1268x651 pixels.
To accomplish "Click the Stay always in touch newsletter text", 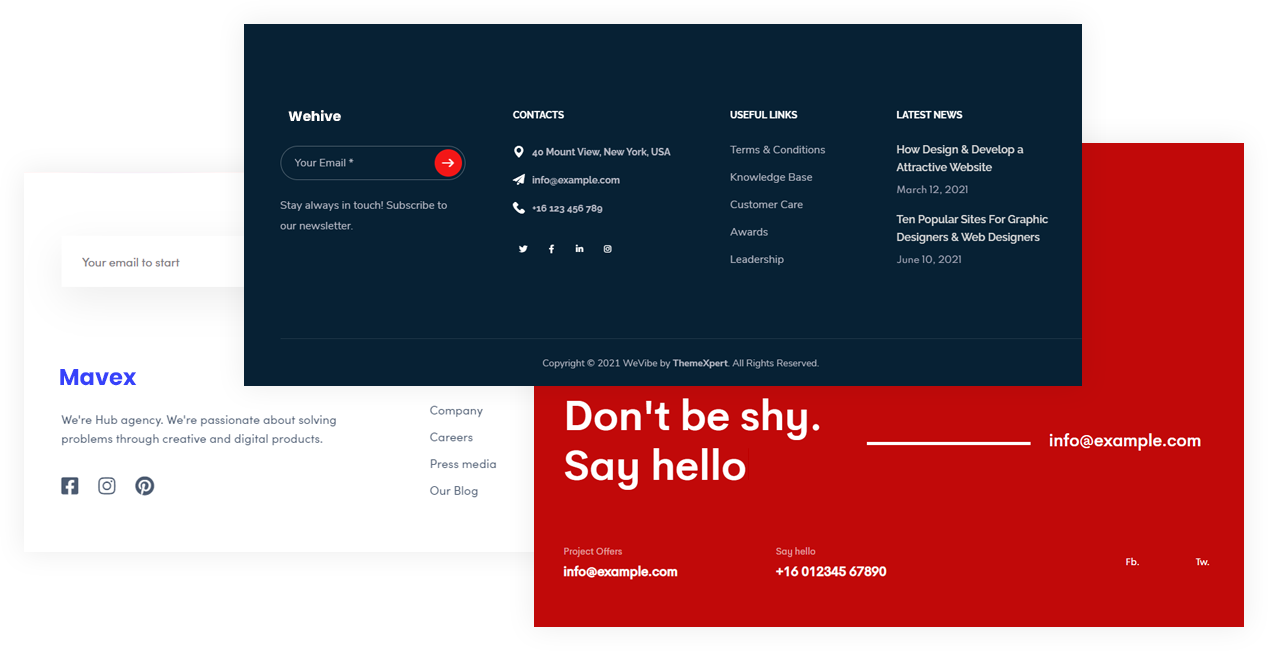I will [x=364, y=215].
